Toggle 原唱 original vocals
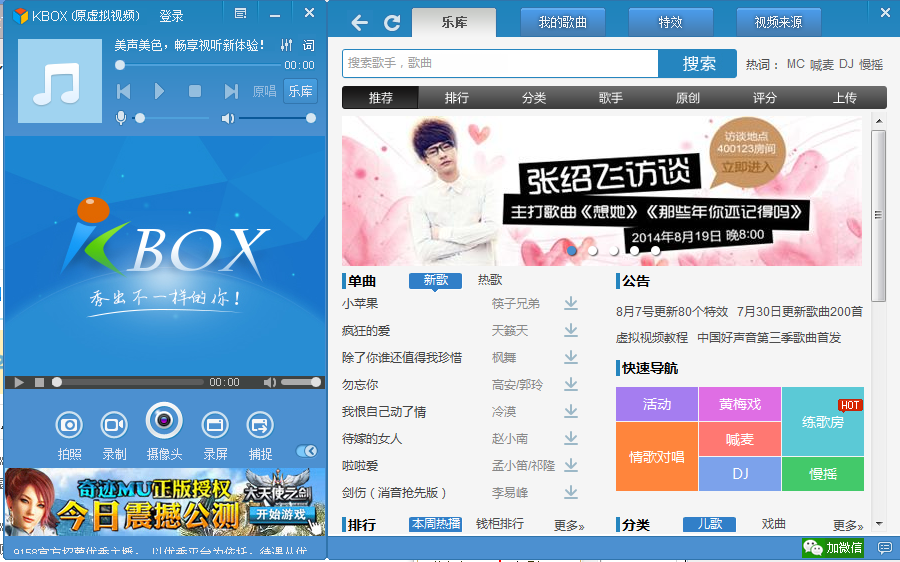The height and width of the screenshot is (562, 900). pyautogui.click(x=264, y=91)
